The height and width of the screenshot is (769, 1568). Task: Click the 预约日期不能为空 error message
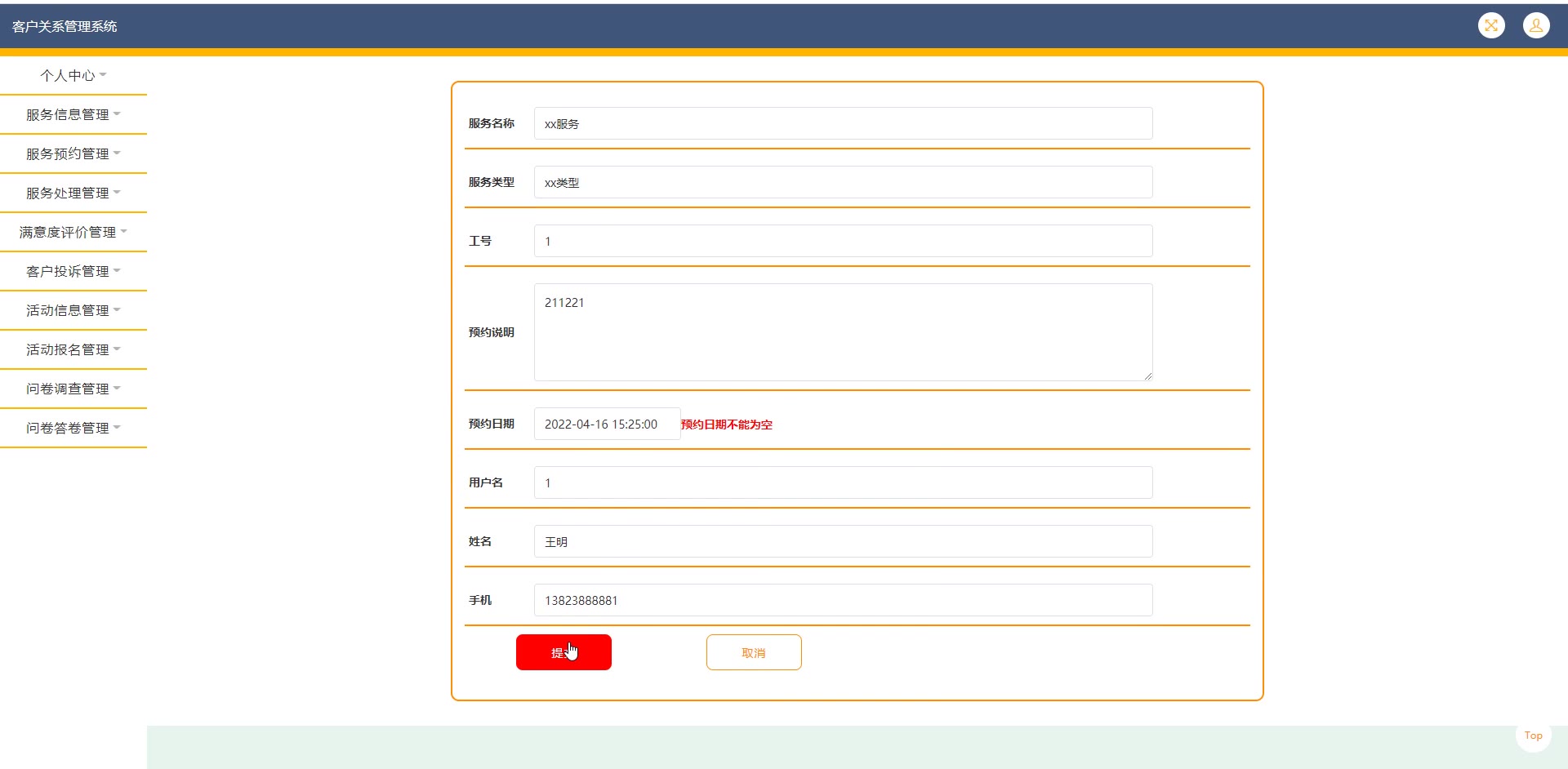click(727, 425)
